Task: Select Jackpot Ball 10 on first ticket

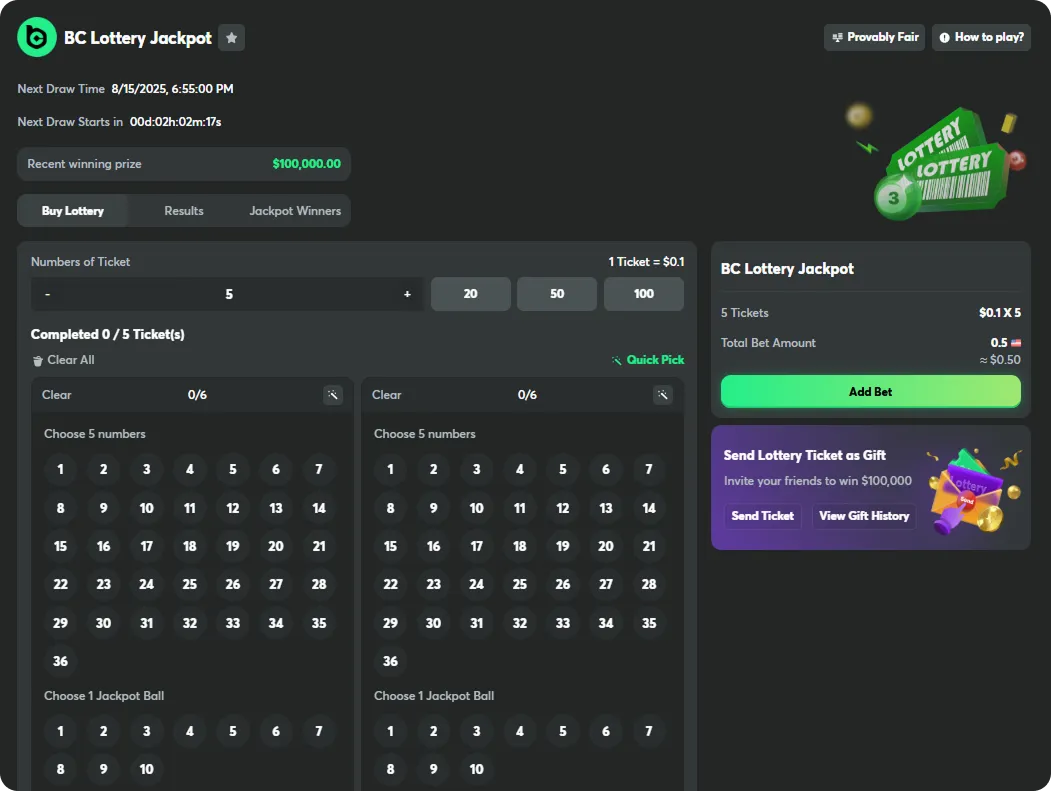Action: coord(147,770)
